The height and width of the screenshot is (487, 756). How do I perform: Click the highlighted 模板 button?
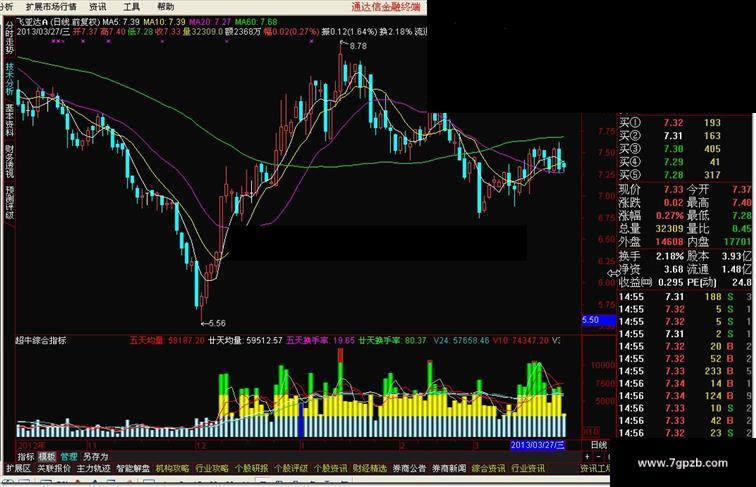click(x=47, y=456)
